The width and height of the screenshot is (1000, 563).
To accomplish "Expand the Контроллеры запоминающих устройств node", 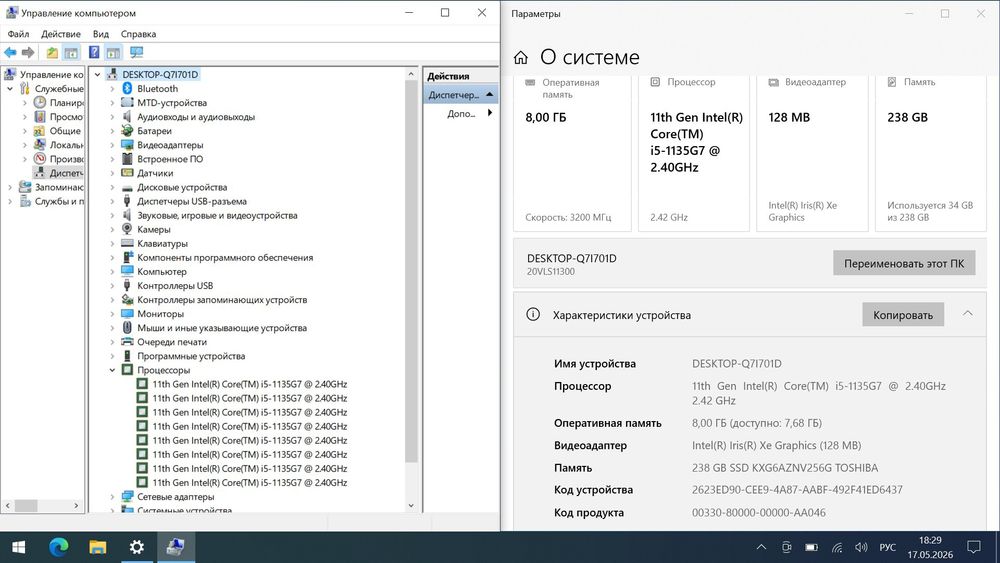I will click(x=112, y=300).
